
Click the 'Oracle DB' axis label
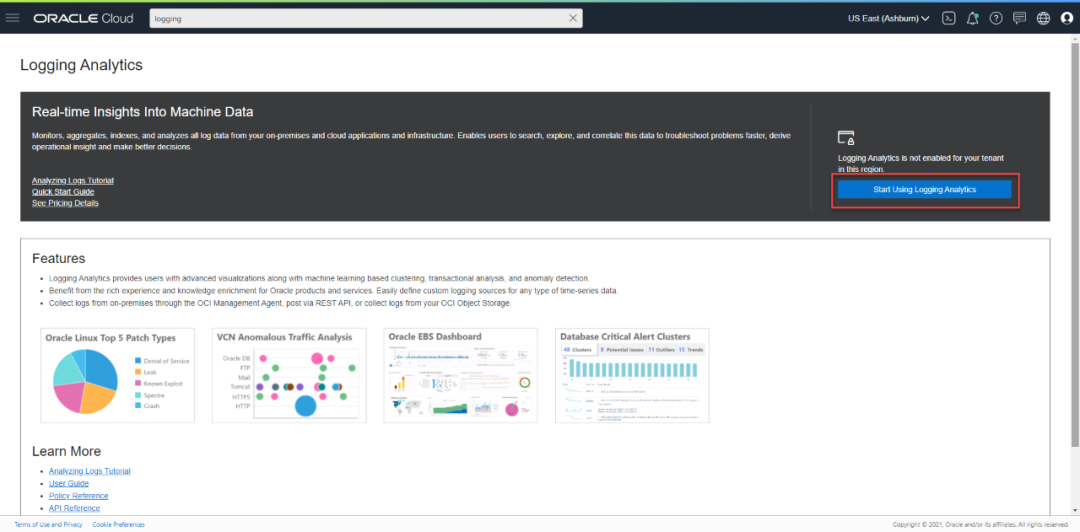[x=237, y=358]
